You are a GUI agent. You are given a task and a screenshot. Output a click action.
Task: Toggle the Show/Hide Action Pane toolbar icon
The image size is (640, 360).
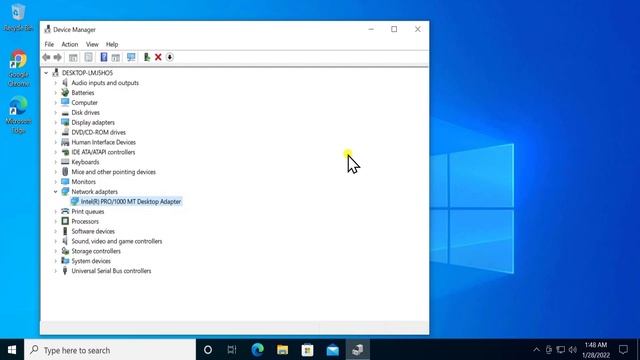(x=116, y=58)
